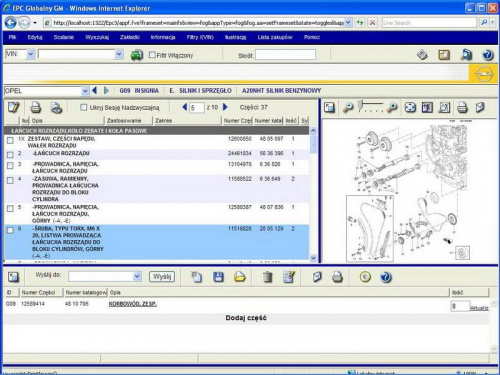Viewport: 500px width, 375px height.
Task: Open the Wyszukaj menu
Action: (x=97, y=37)
